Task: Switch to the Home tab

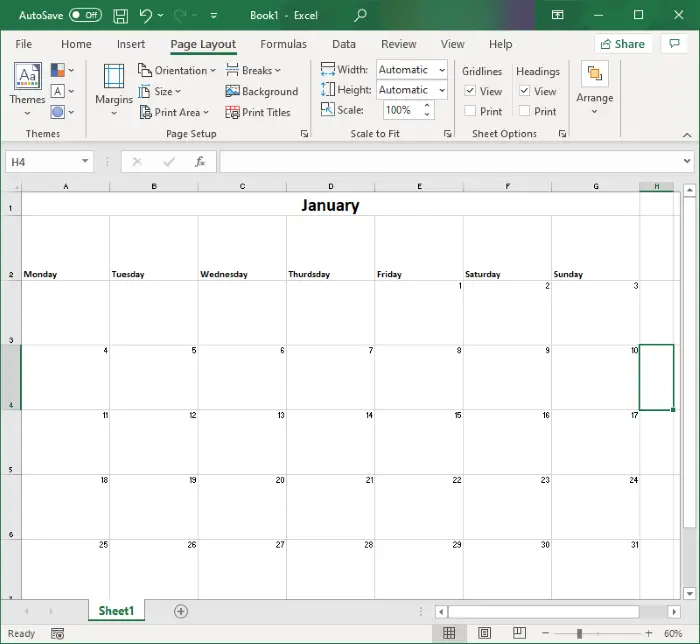Action: point(76,44)
